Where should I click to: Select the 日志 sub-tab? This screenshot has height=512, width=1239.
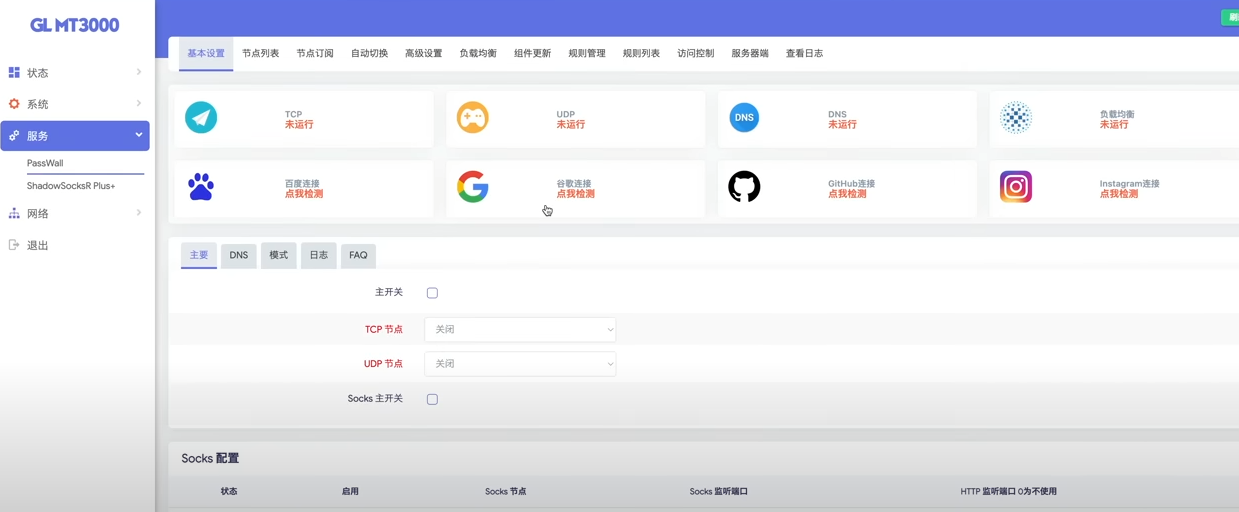(318, 255)
